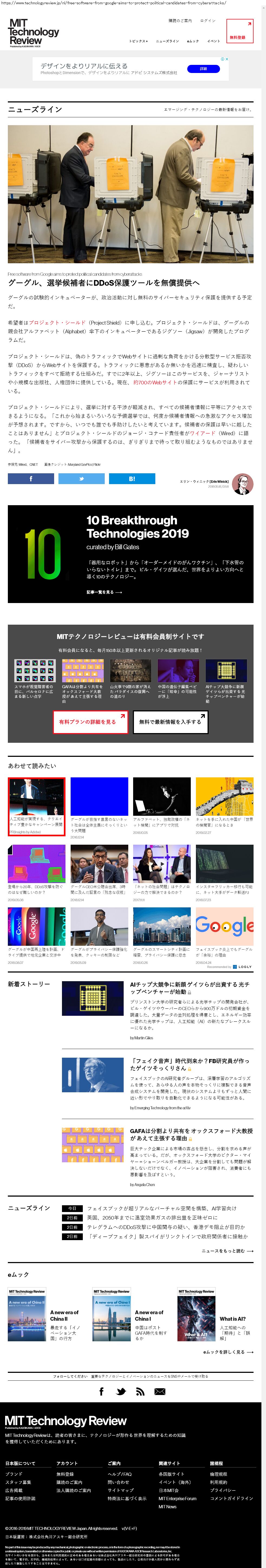Open the ブランド footer link
Screen dimensions: 266x1568
[x=13, y=1474]
